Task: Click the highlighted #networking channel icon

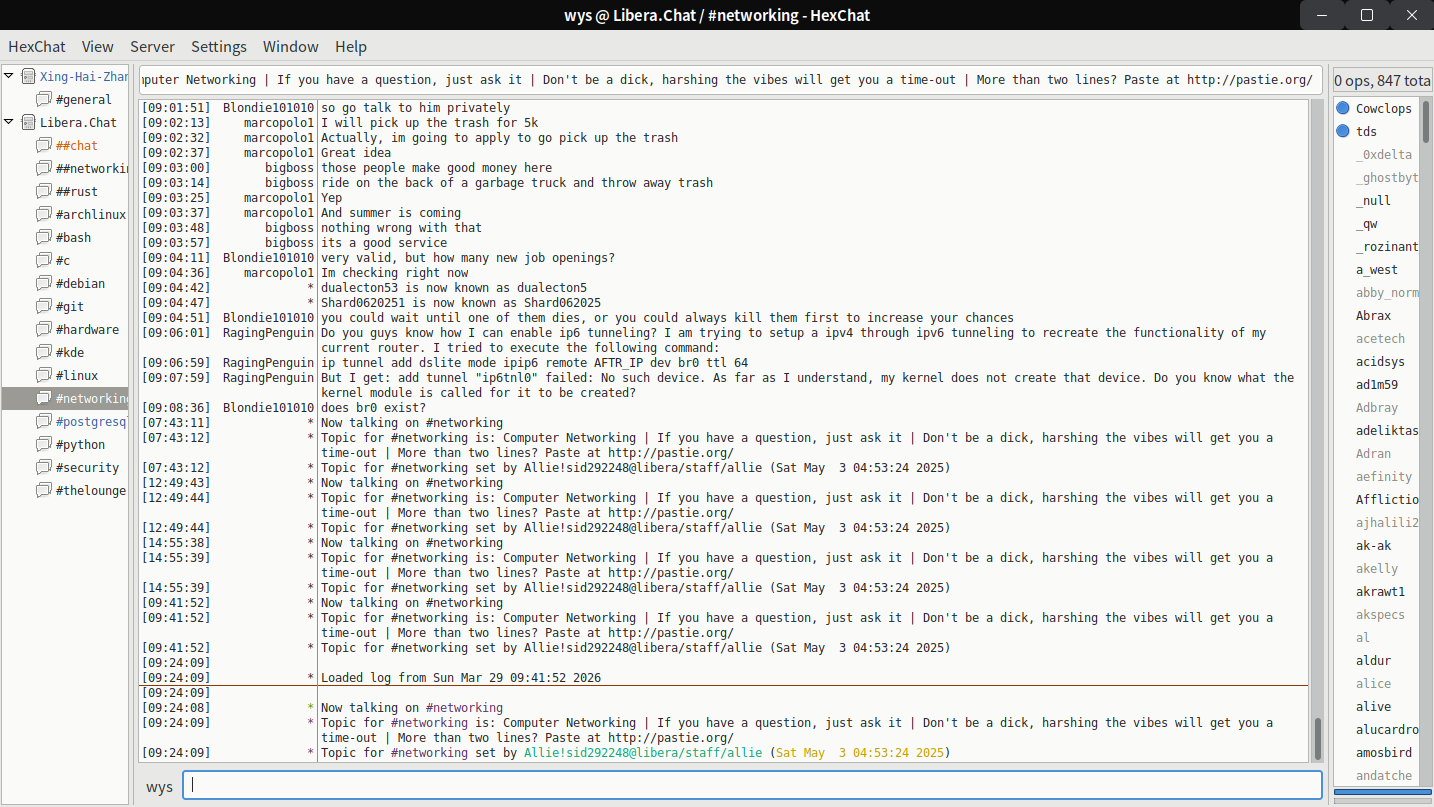Action: click(x=44, y=398)
